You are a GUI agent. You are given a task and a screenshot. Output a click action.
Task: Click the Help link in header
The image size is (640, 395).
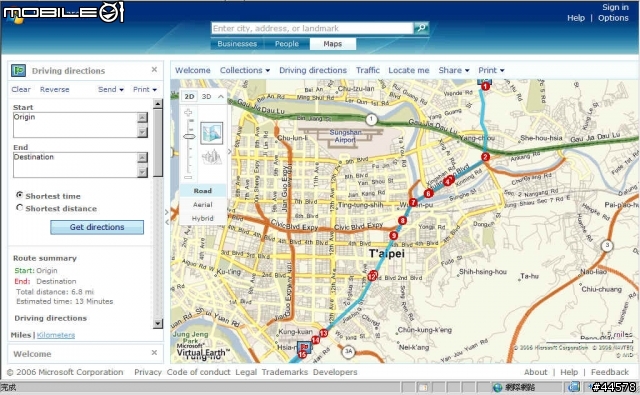coord(576,18)
